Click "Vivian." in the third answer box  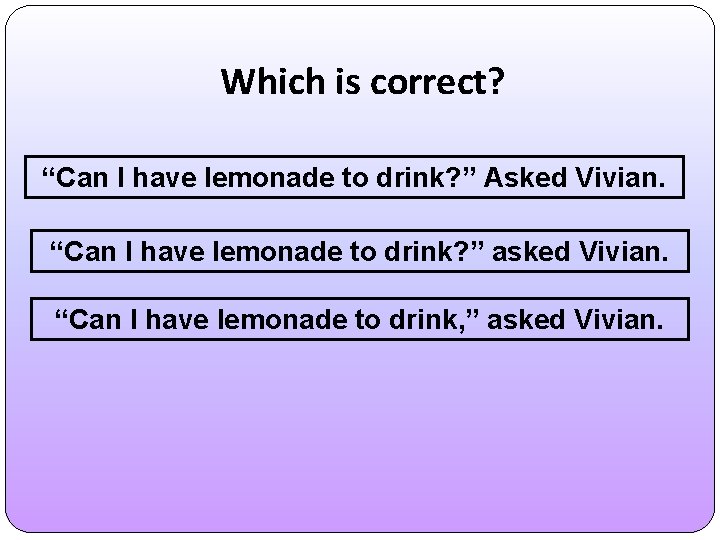[x=618, y=319]
